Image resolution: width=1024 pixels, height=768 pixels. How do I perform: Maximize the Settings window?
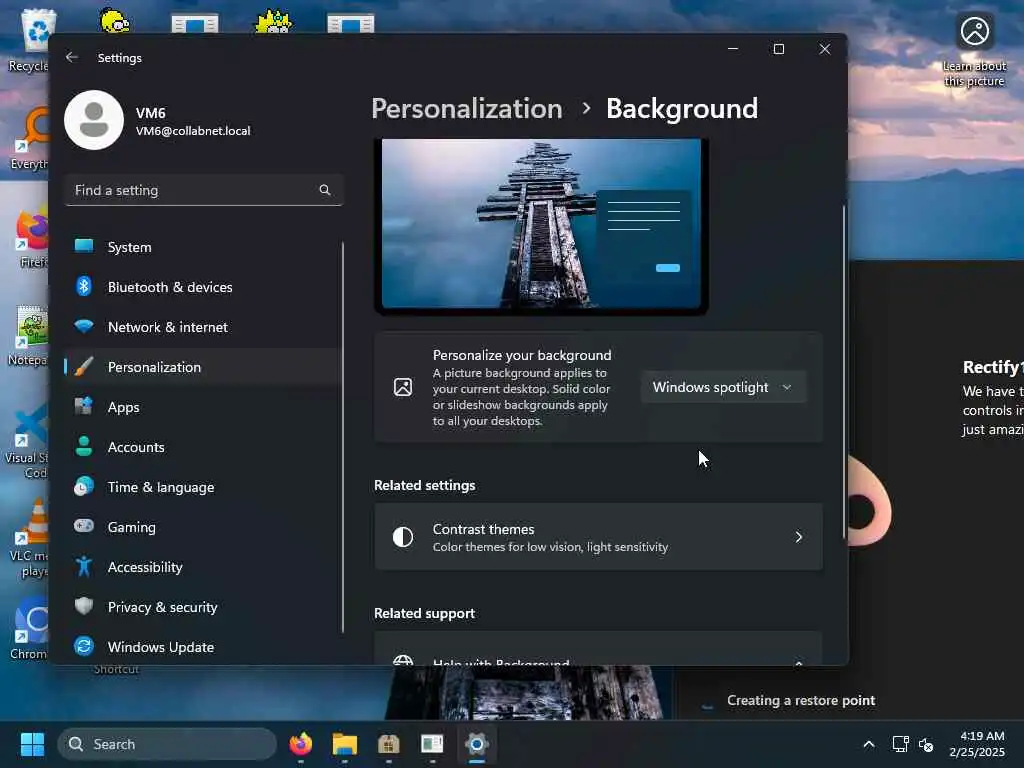point(778,49)
